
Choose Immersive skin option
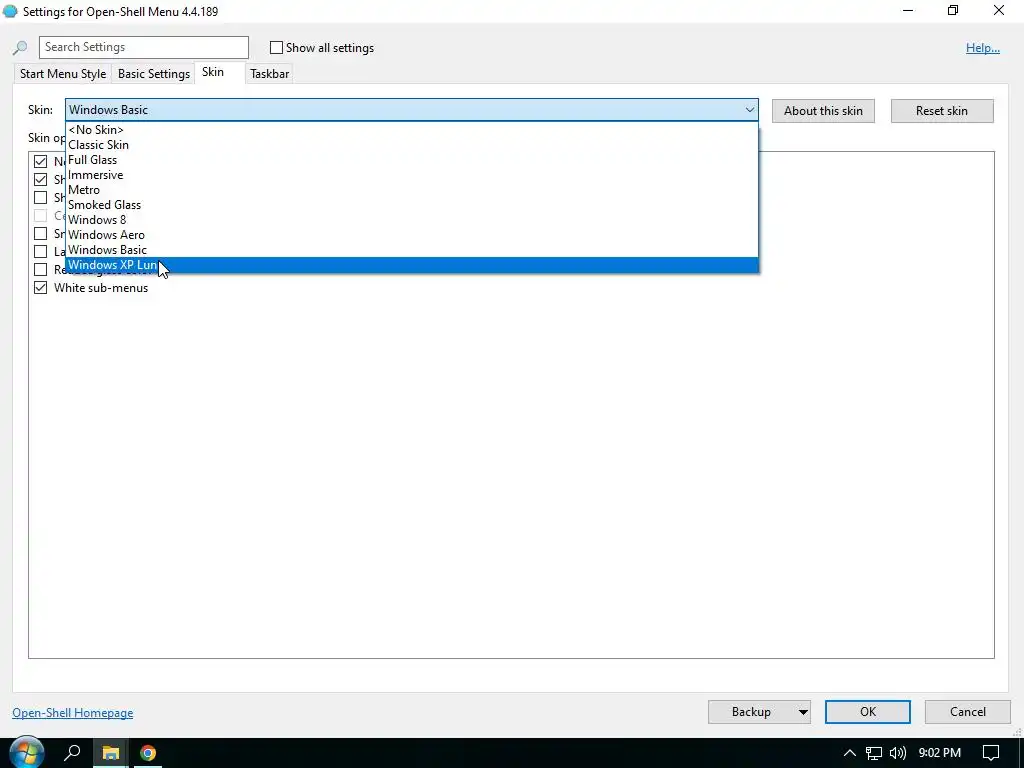[412, 174]
